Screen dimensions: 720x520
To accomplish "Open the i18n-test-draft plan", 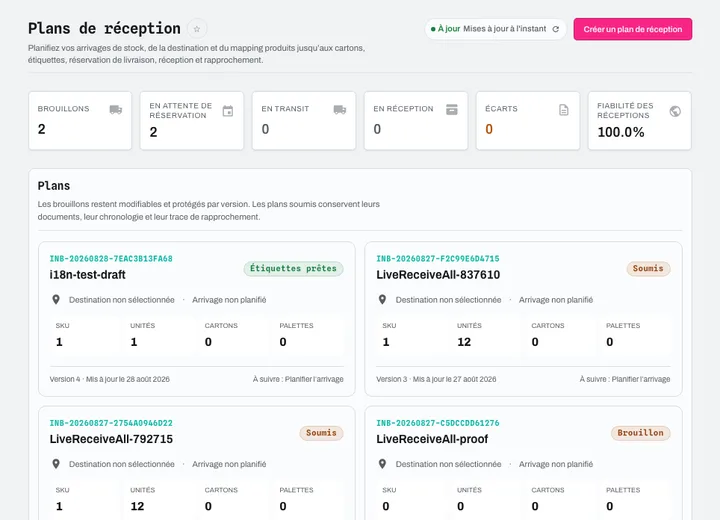I will pos(88,275).
